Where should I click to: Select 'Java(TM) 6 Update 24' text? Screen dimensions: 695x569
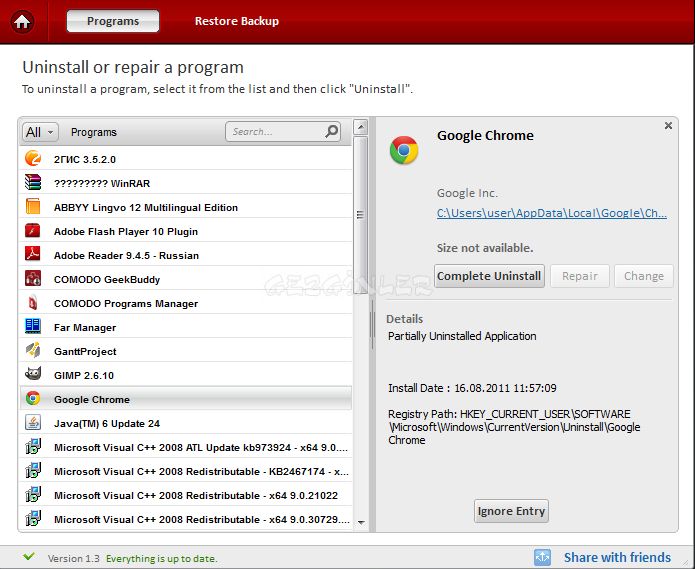point(107,423)
